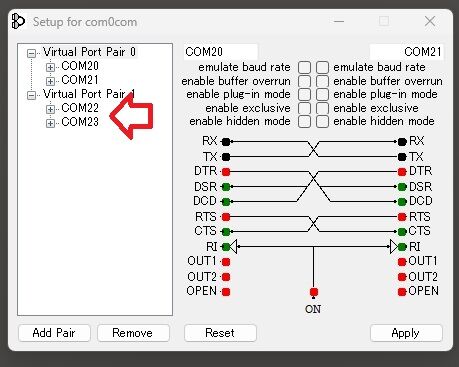The image size is (459, 367).
Task: Click the right OUT1 red pin
Action: pos(402,262)
